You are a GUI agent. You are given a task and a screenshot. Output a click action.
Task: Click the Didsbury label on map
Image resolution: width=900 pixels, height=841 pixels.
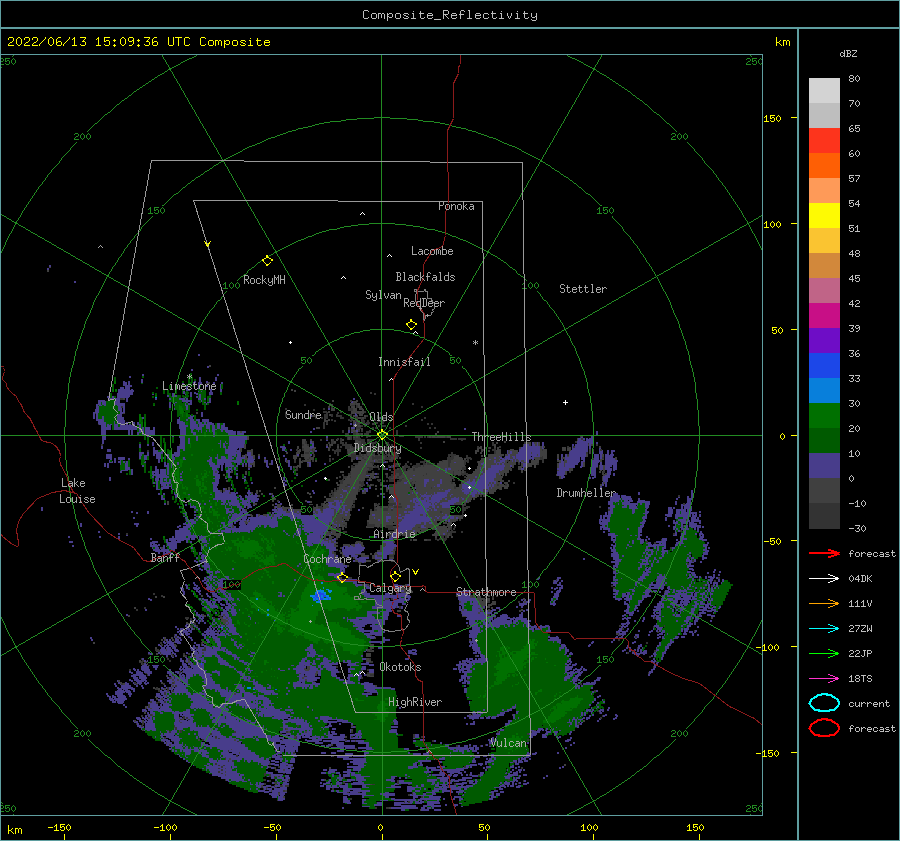click(x=377, y=448)
